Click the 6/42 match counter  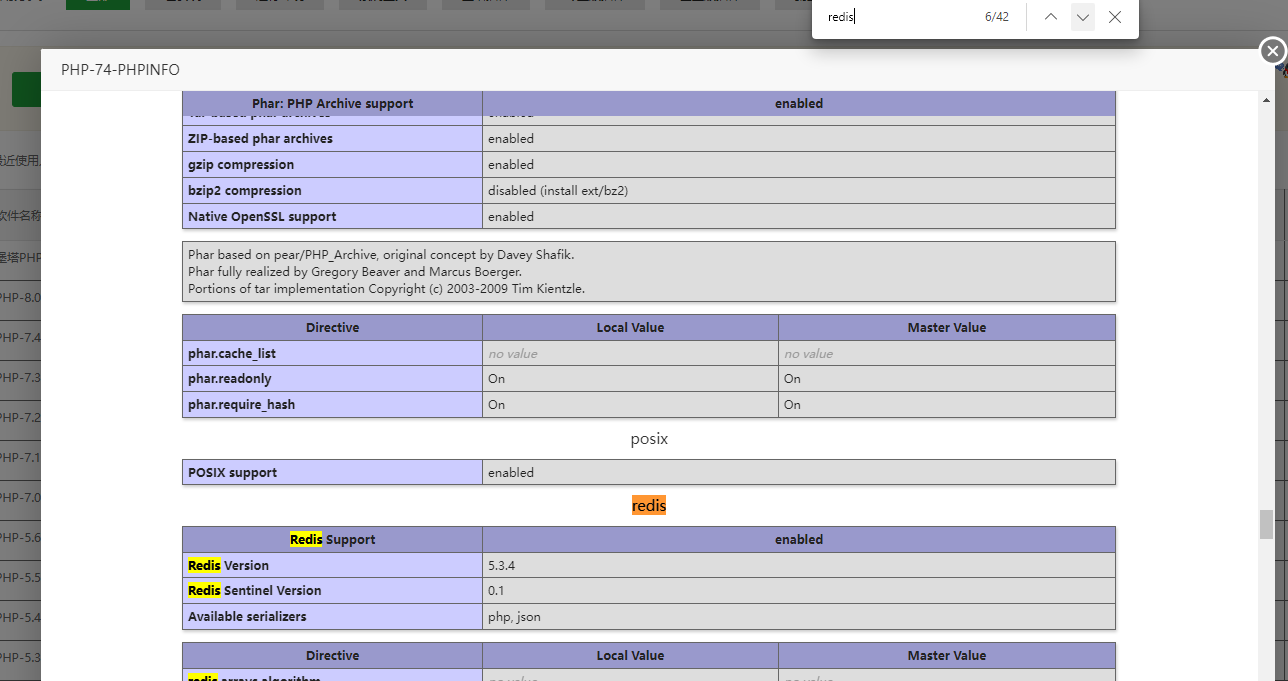[996, 17]
